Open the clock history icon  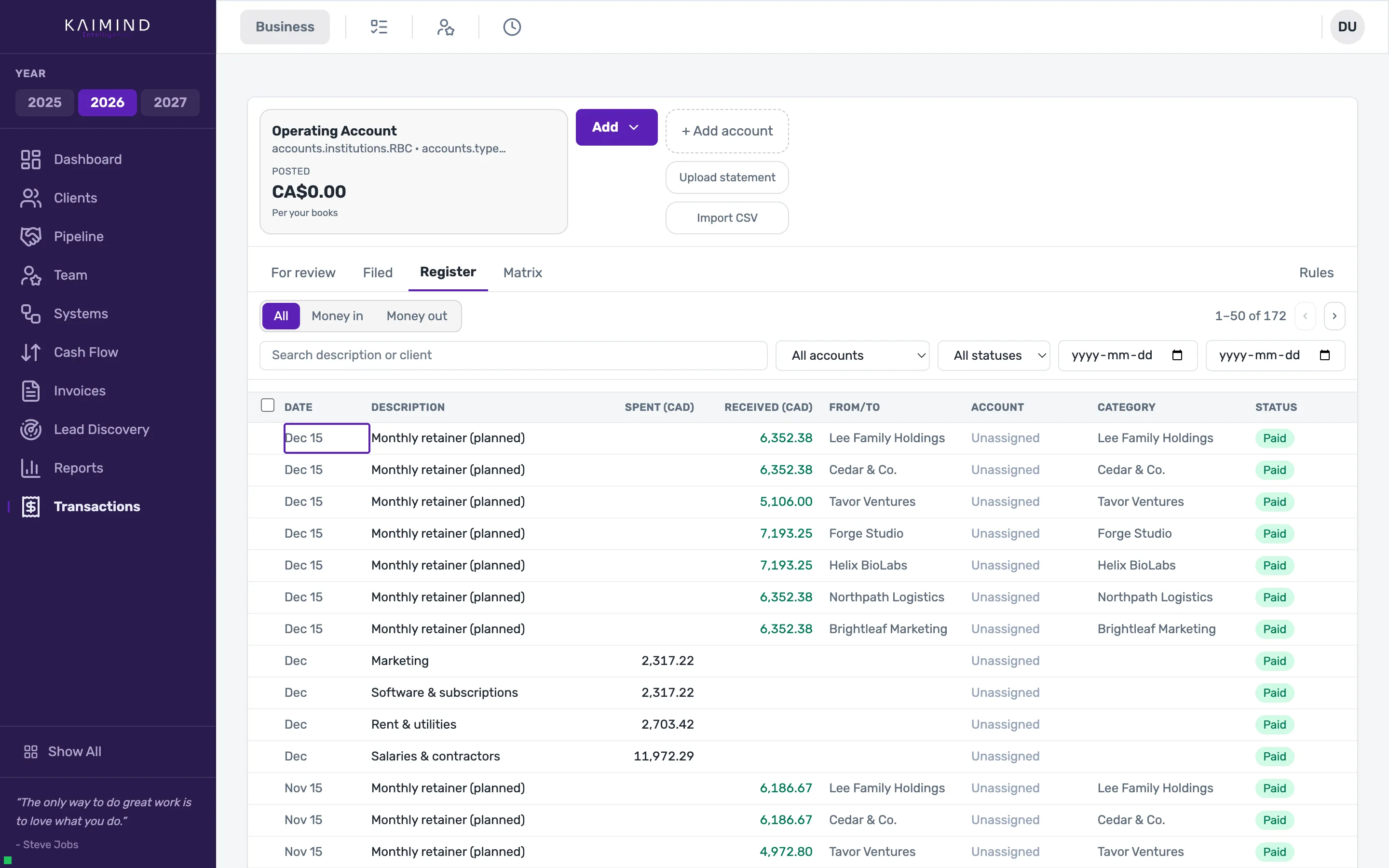512,27
